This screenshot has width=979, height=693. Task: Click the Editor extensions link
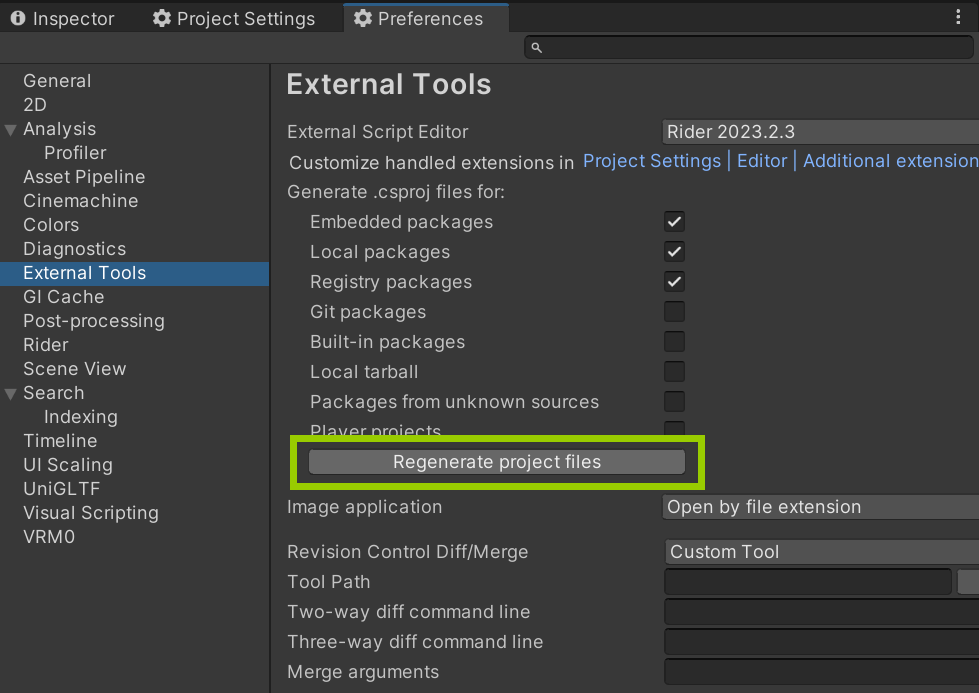(x=762, y=161)
